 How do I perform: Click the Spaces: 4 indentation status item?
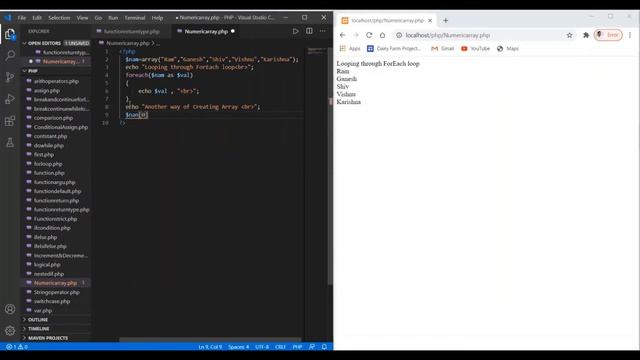[239, 347]
